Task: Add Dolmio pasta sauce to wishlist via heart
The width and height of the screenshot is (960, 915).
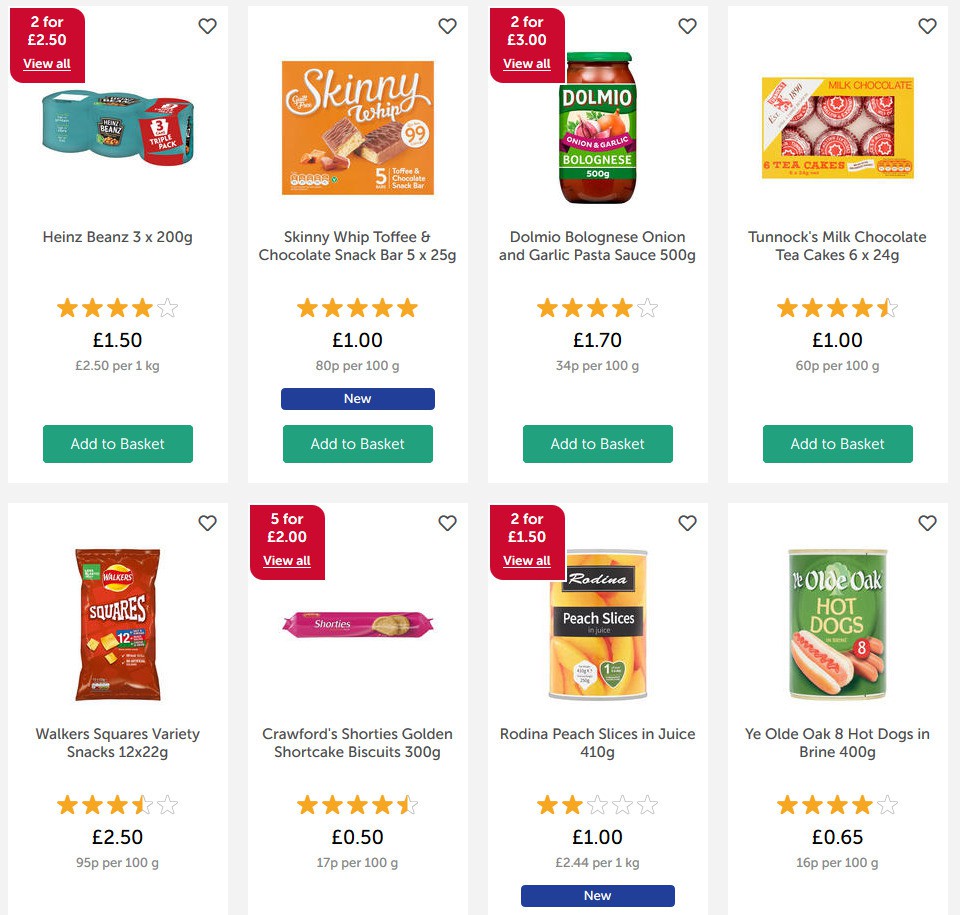Action: [x=687, y=26]
